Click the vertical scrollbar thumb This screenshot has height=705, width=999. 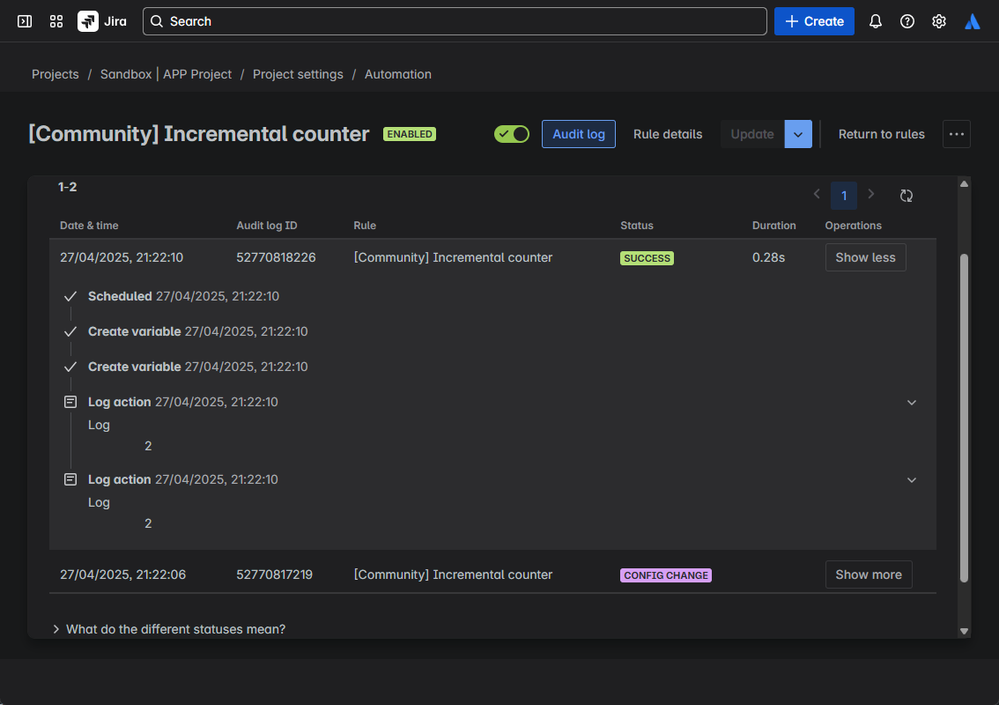click(964, 418)
